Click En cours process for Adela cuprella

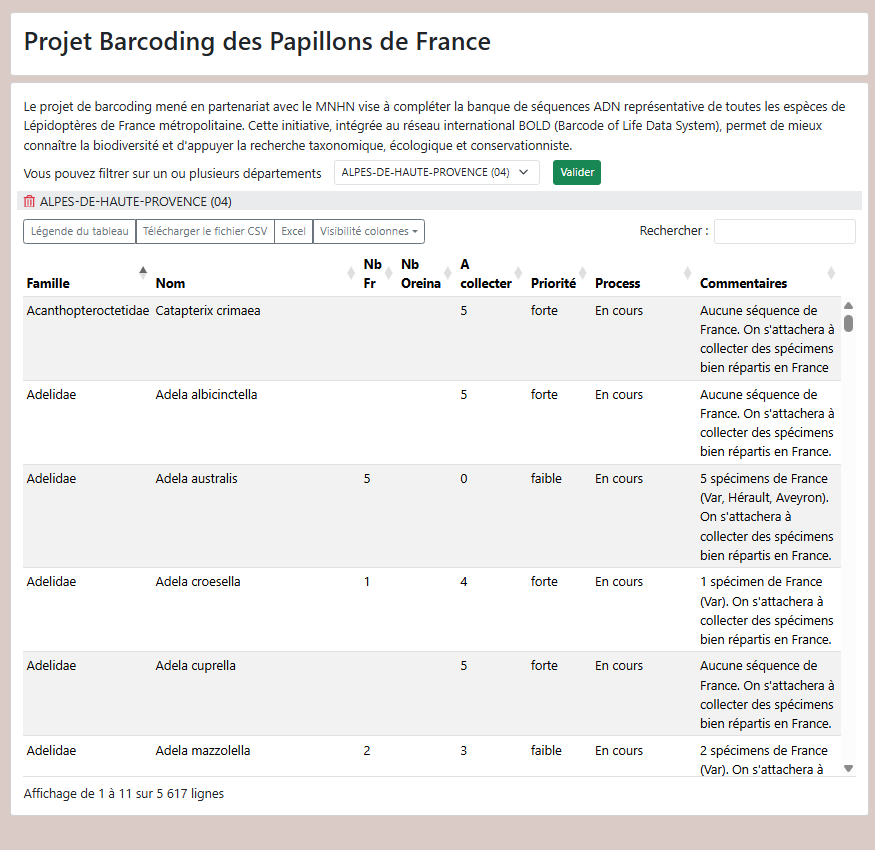coord(618,666)
